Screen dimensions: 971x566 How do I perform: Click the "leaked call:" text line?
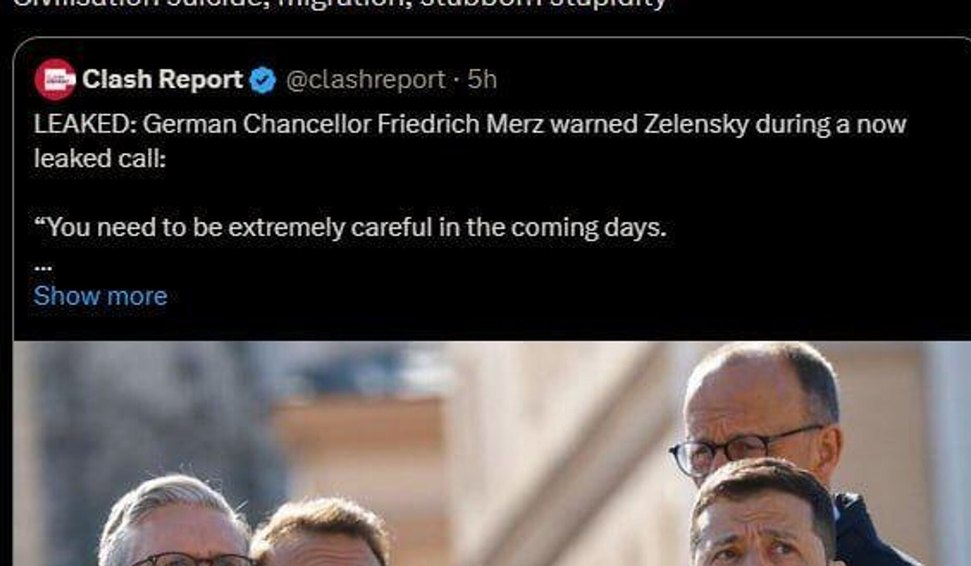coord(100,159)
